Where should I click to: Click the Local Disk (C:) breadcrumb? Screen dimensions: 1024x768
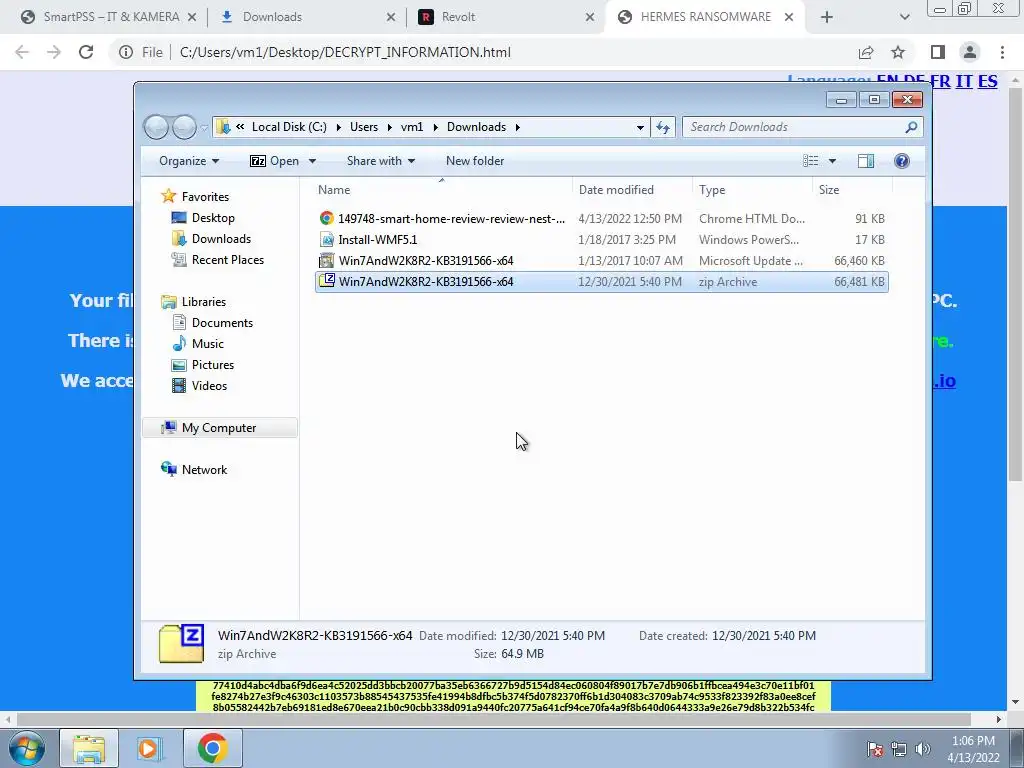coord(289,127)
